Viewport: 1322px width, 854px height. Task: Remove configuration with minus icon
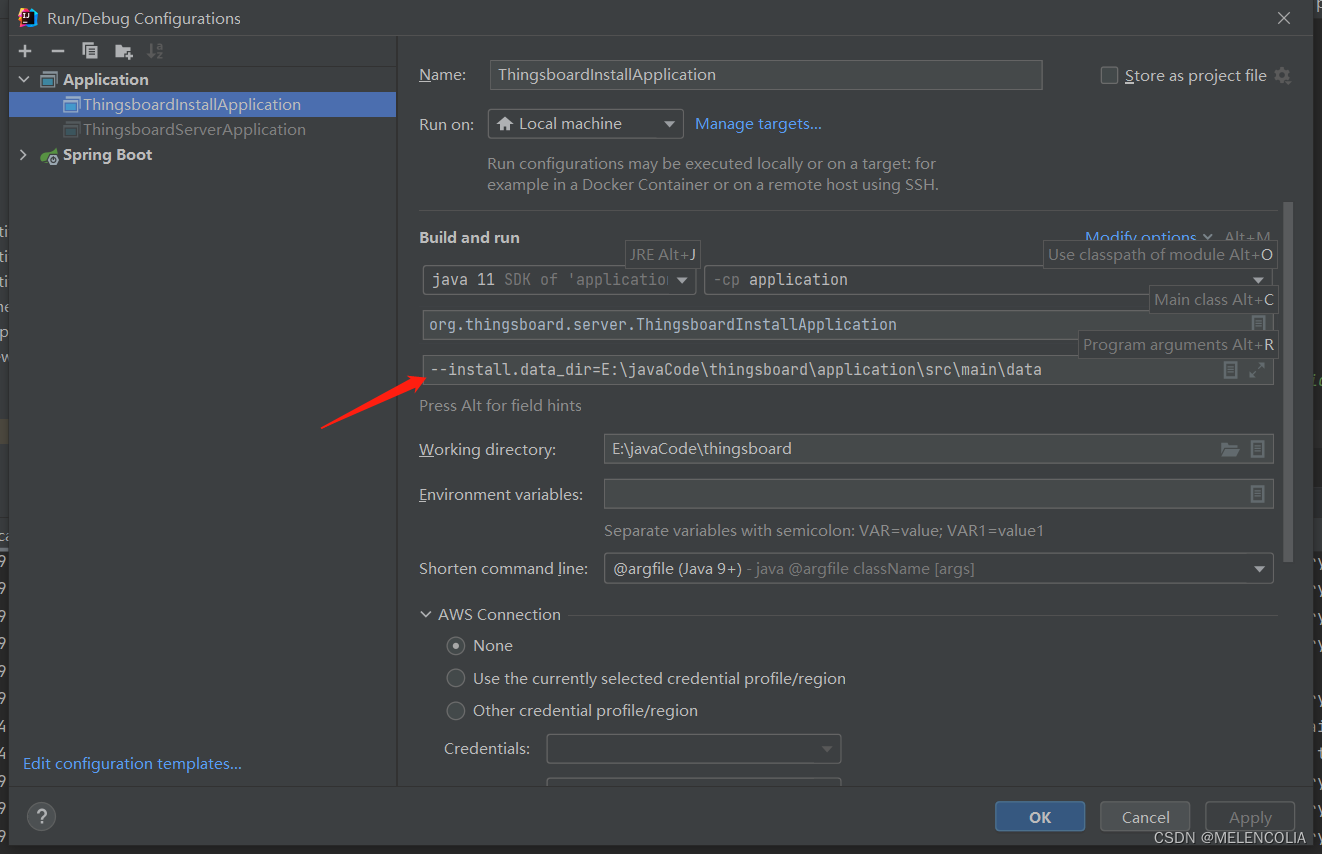[58, 51]
